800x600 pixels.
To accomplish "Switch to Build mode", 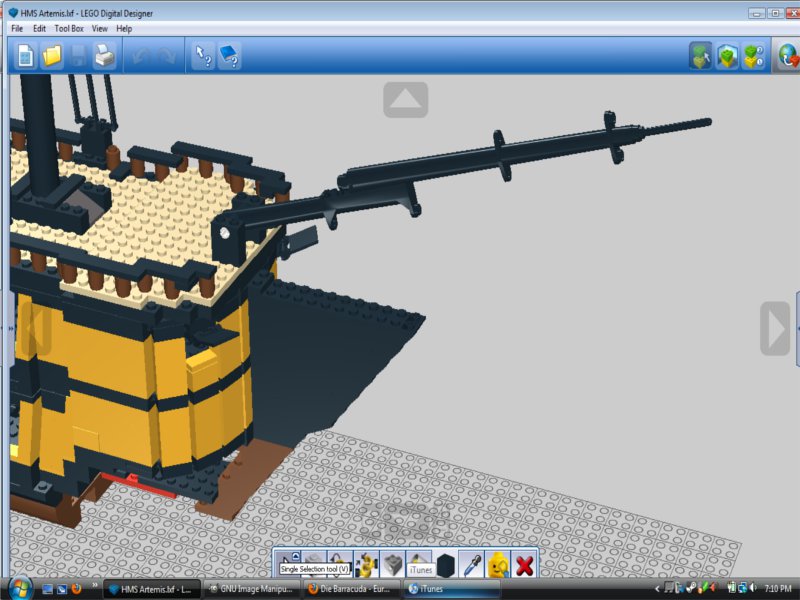I will [701, 56].
